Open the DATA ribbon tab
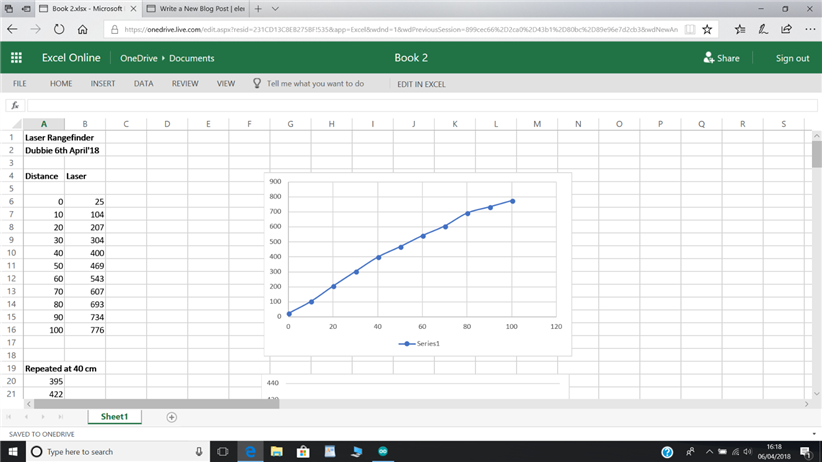Viewport: 822px width, 462px height. tap(143, 83)
